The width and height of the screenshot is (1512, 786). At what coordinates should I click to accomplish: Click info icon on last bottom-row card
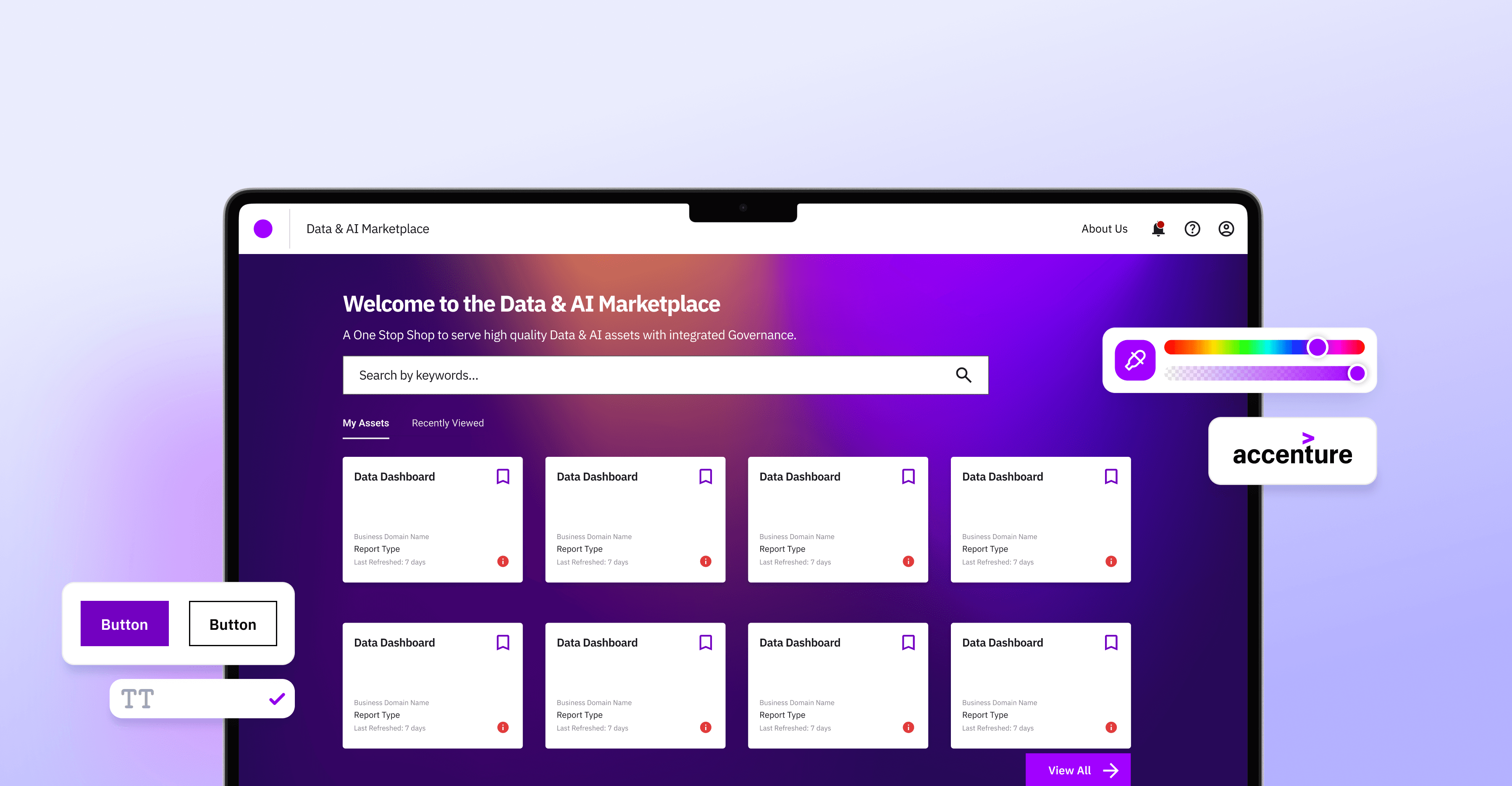(1111, 727)
